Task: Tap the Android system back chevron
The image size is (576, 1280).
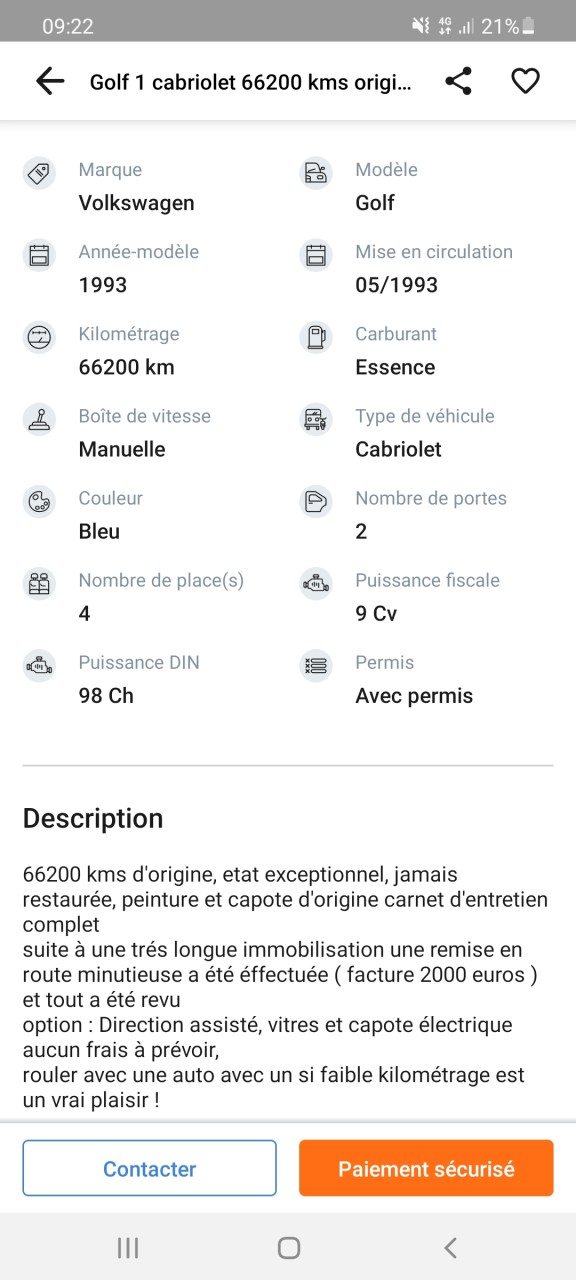Action: (x=450, y=1247)
